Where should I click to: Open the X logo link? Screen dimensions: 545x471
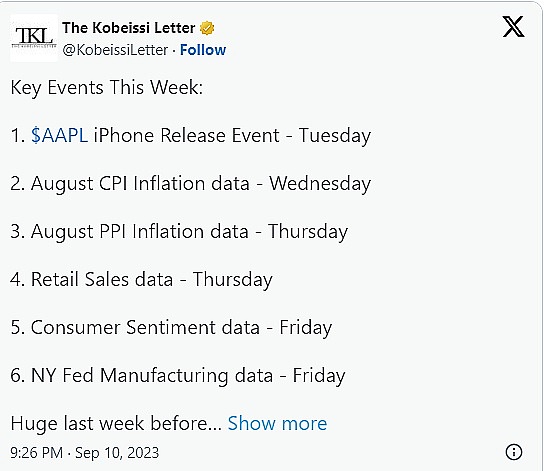point(513,26)
